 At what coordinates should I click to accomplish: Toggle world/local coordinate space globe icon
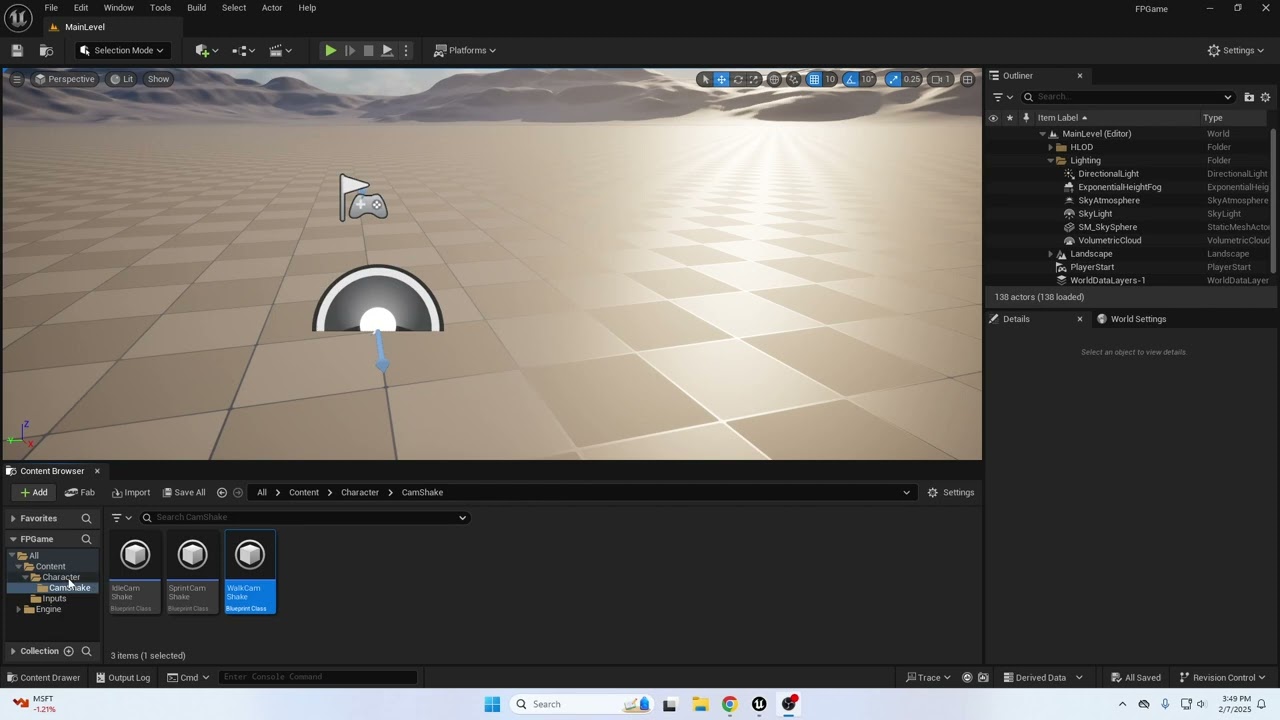click(774, 79)
